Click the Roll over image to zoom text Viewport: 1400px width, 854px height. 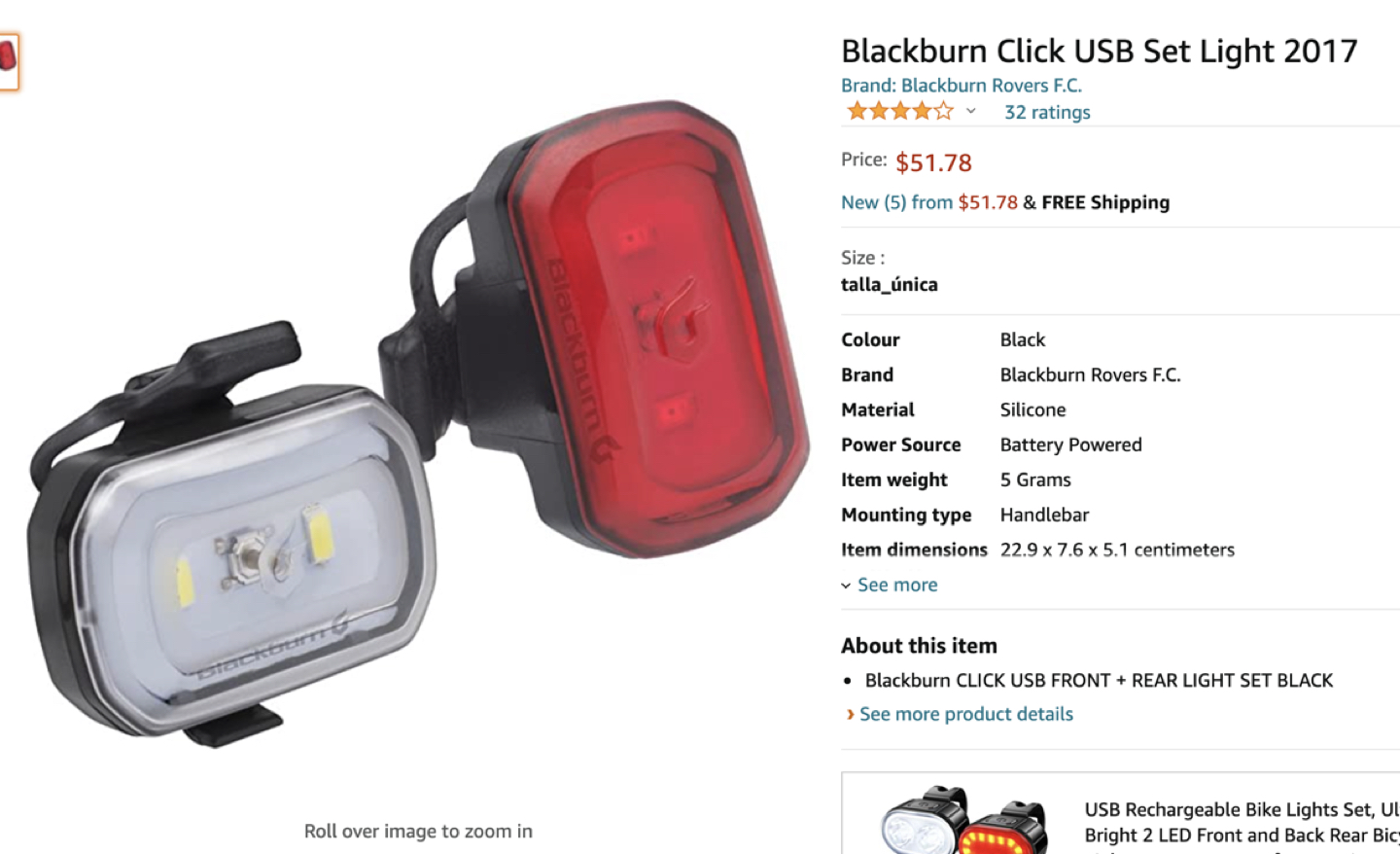click(x=418, y=831)
